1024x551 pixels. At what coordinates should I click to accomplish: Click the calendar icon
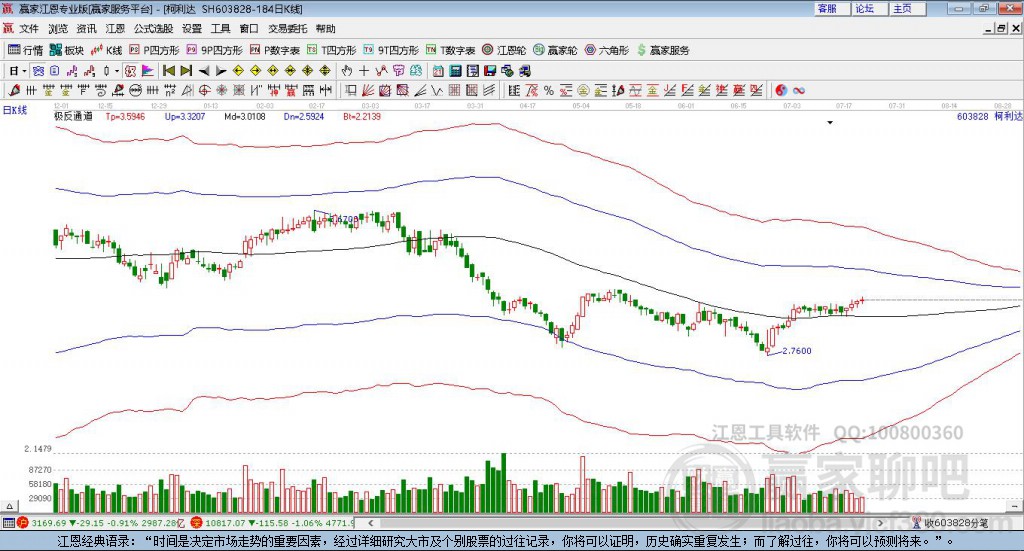438,71
